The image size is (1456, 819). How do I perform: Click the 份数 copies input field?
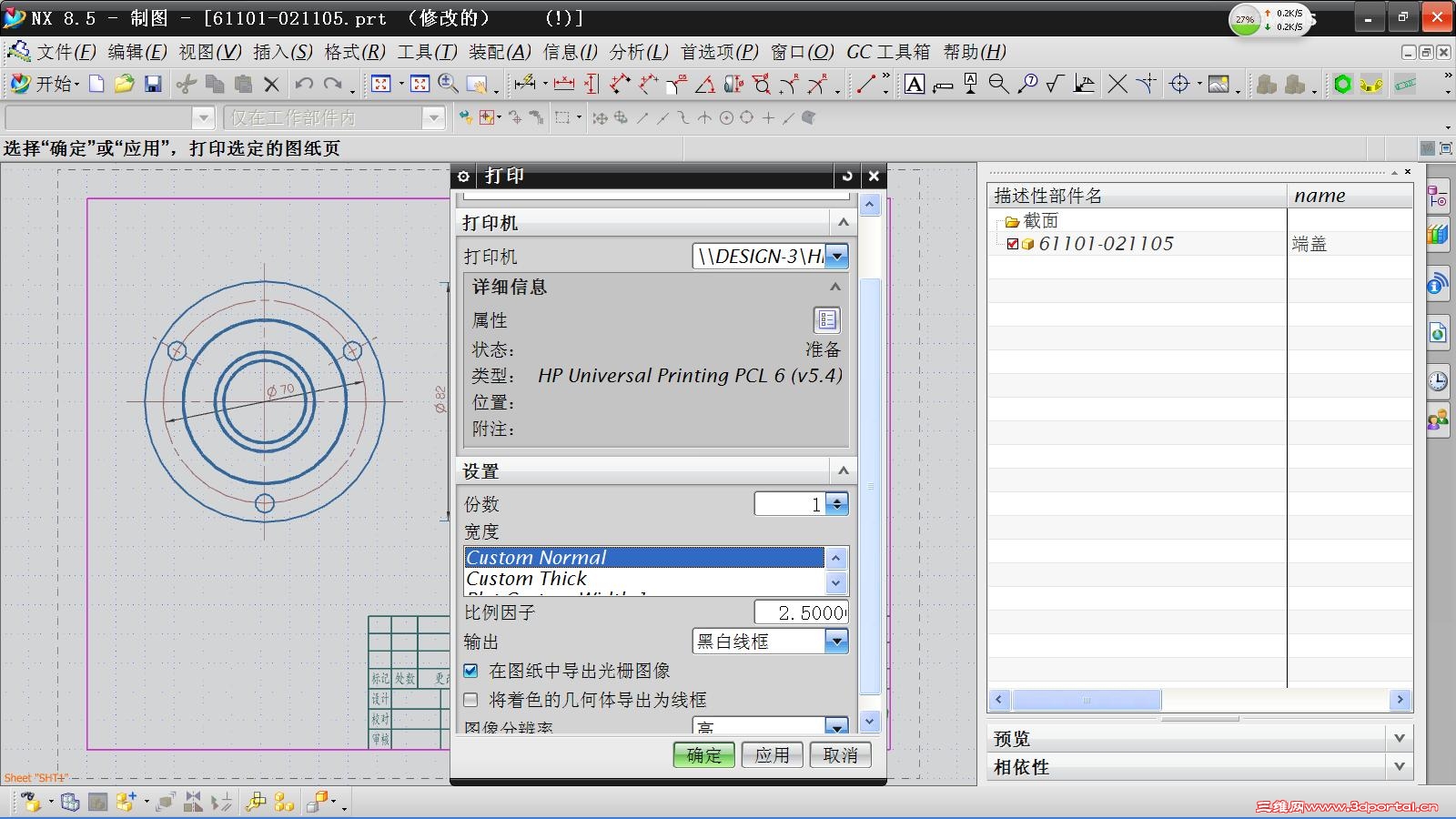[790, 503]
